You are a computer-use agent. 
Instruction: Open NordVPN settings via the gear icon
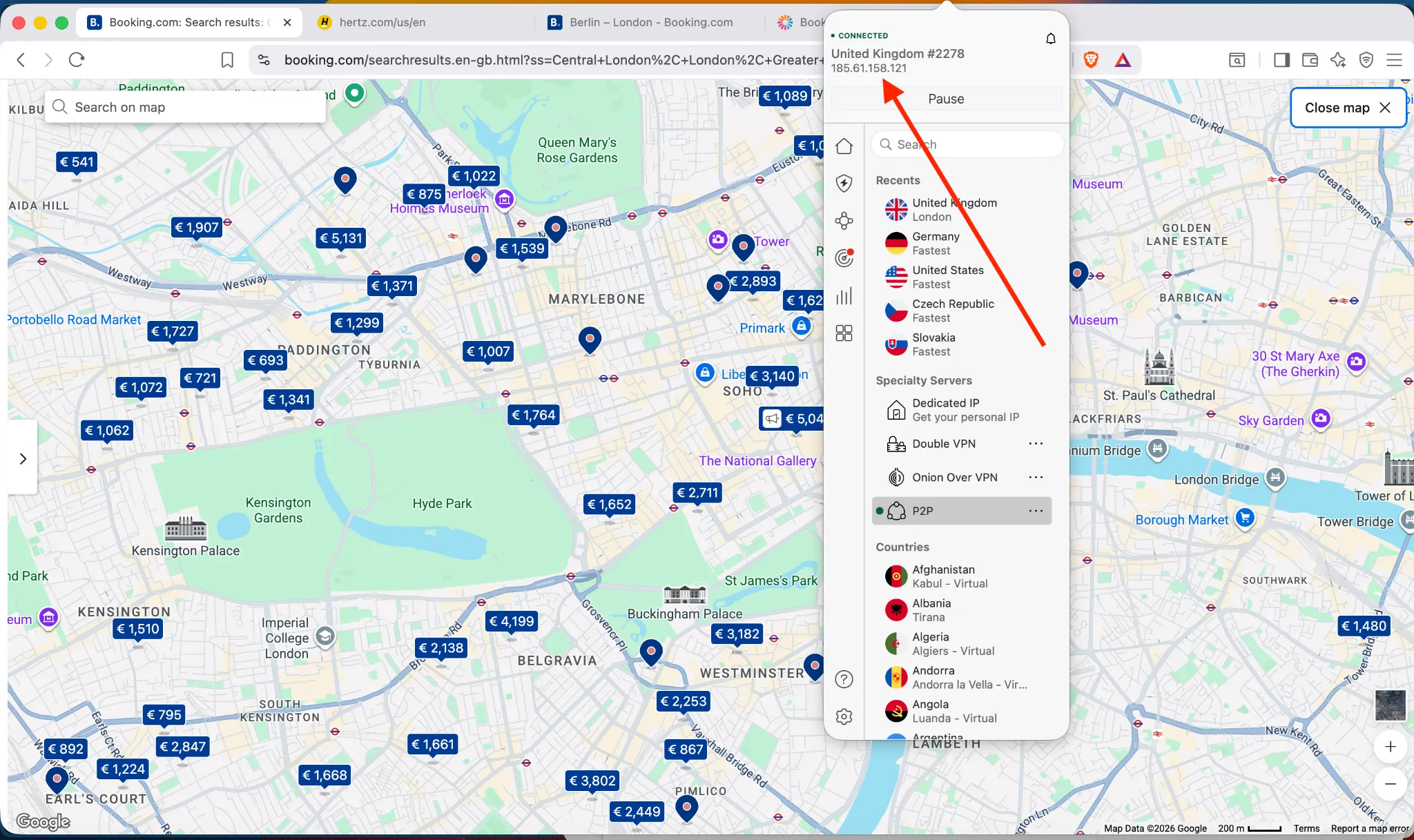pyautogui.click(x=844, y=716)
